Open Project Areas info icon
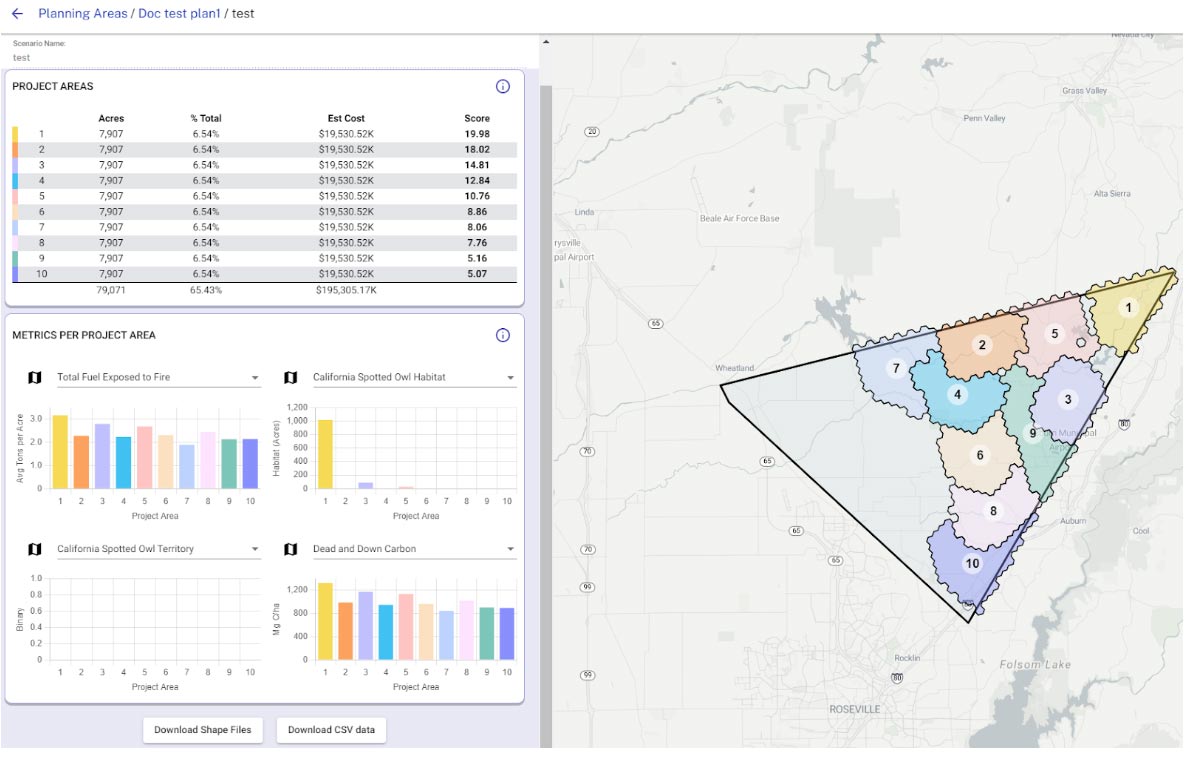Viewport: 1190px width, 760px height. pos(503,87)
